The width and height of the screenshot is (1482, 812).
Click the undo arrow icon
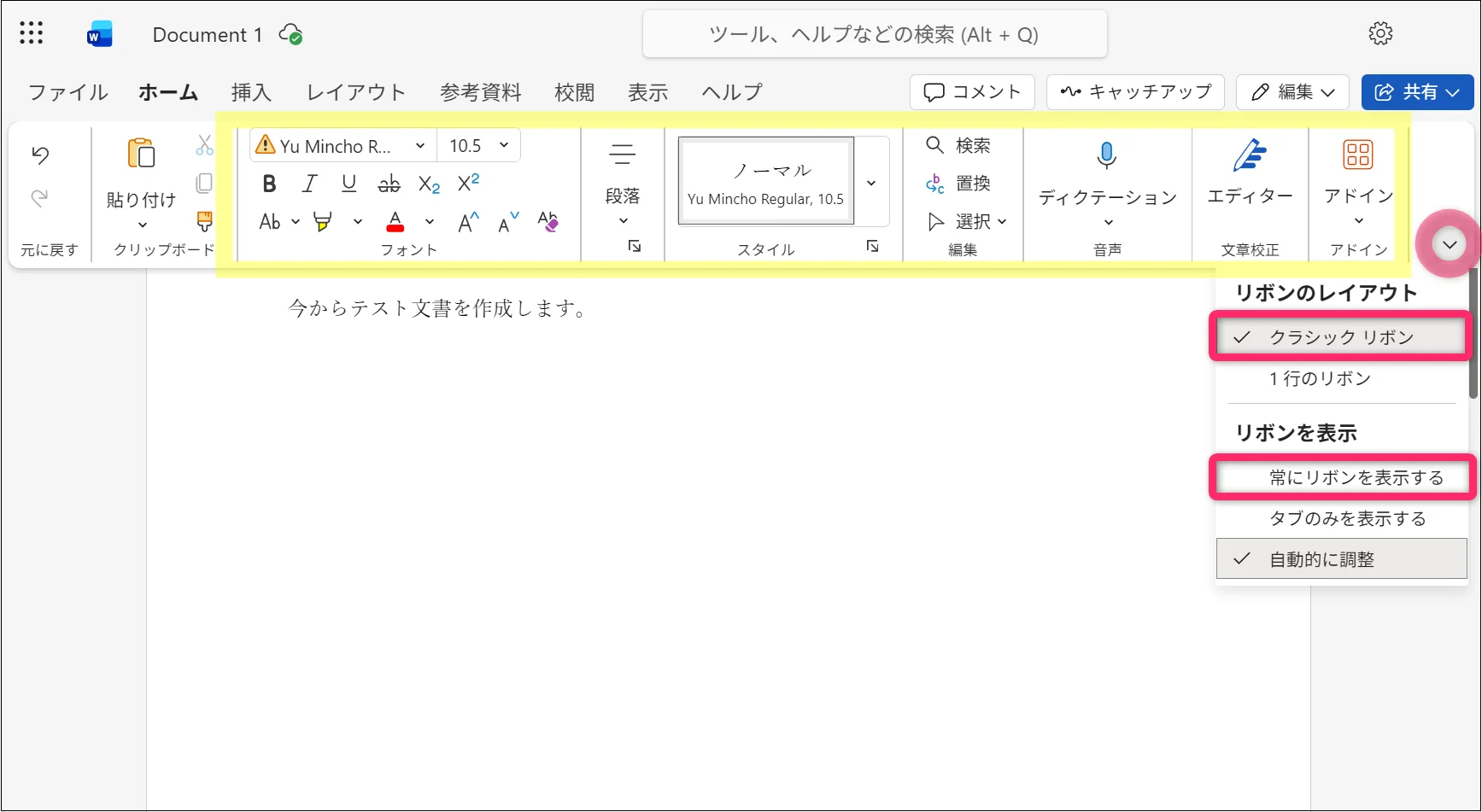(40, 155)
